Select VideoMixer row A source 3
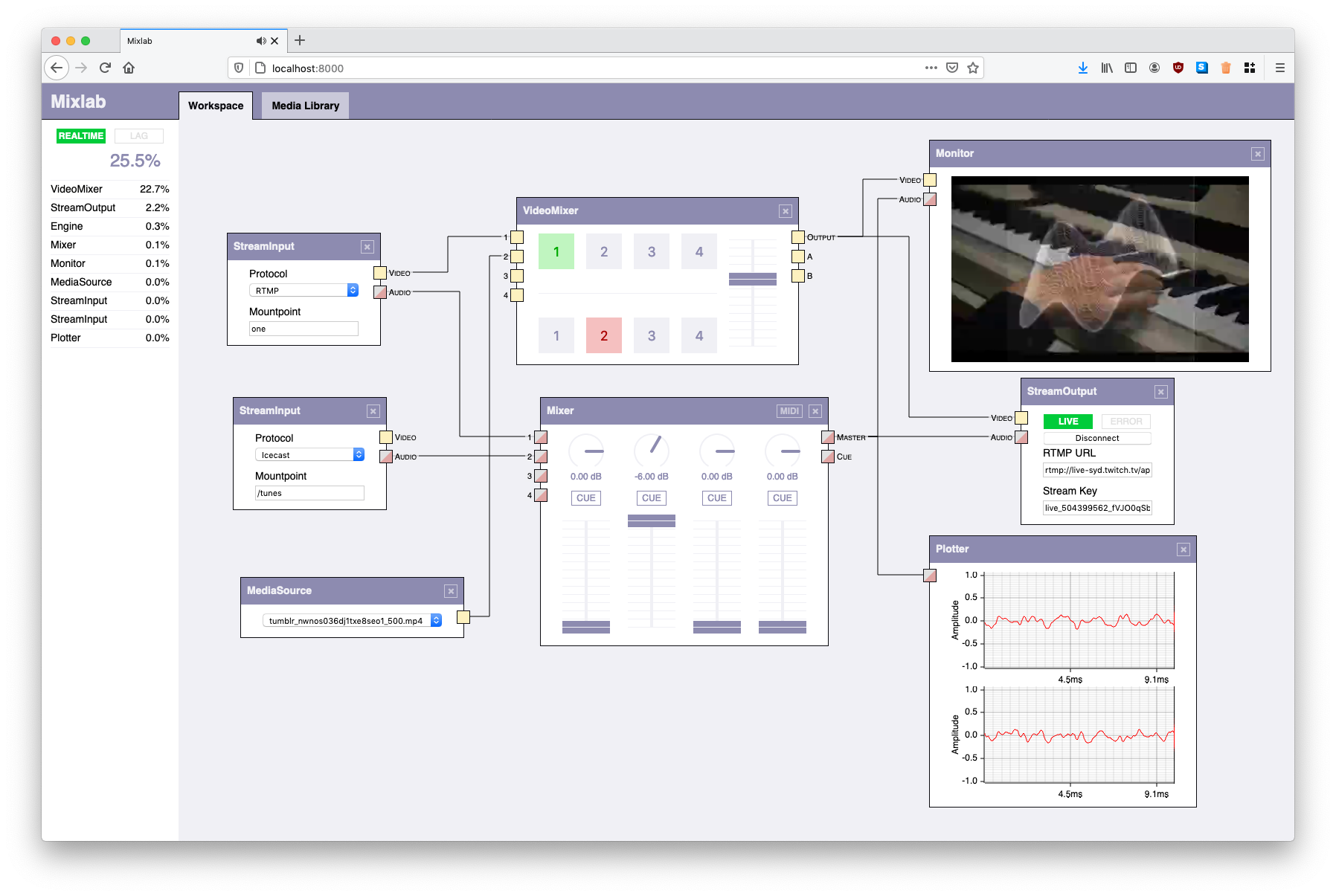Viewport: 1336px width, 896px height. coord(652,251)
